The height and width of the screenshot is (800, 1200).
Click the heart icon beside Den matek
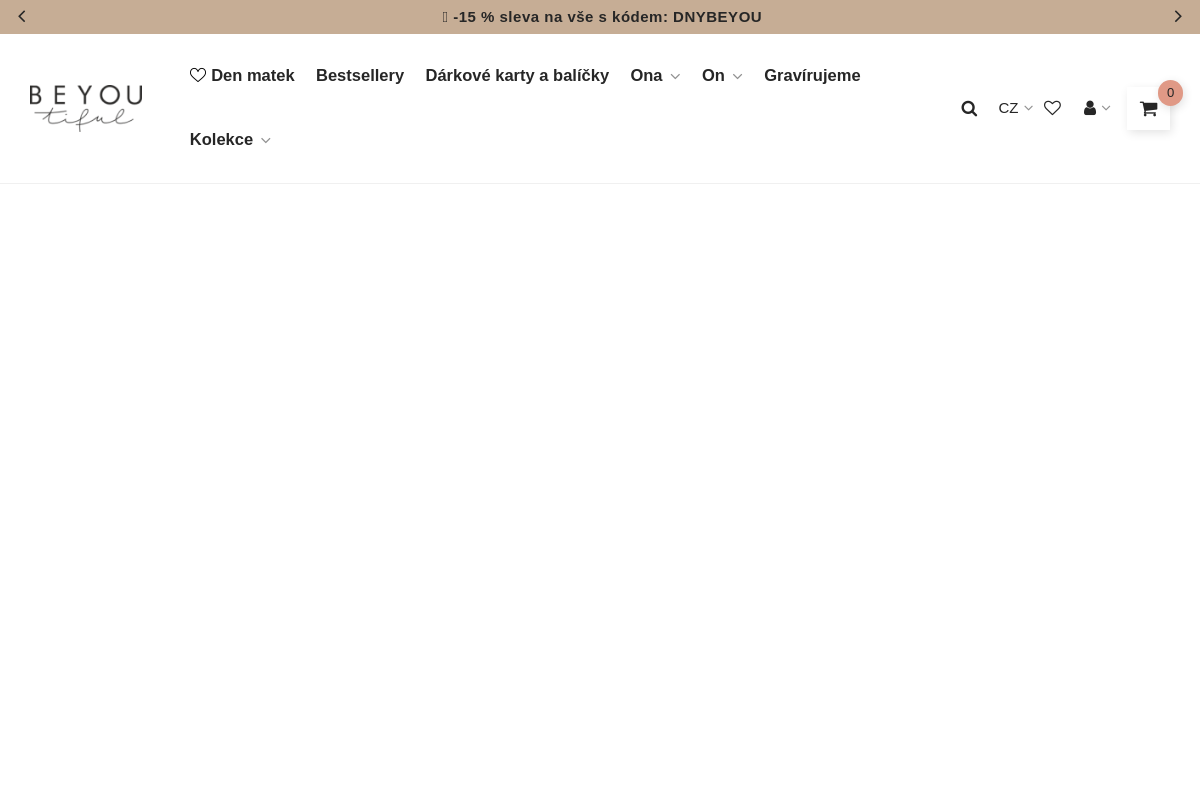coord(198,75)
